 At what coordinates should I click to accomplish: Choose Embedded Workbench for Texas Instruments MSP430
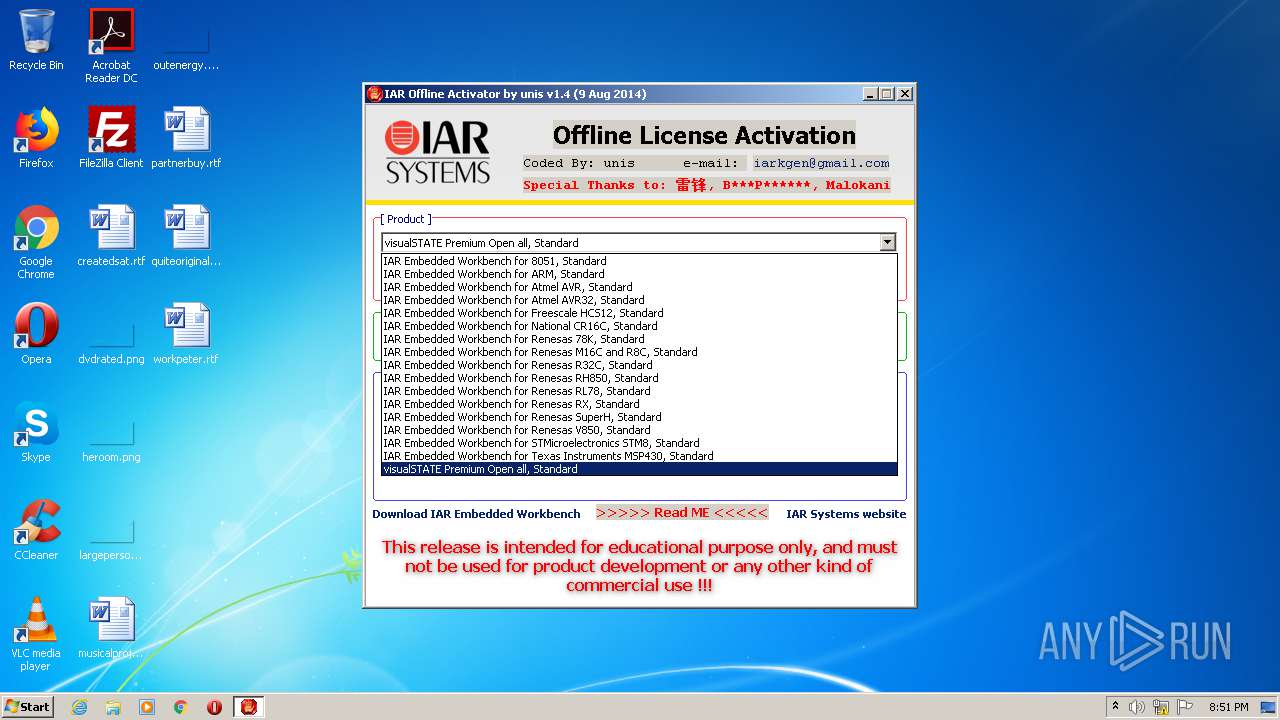coord(639,456)
